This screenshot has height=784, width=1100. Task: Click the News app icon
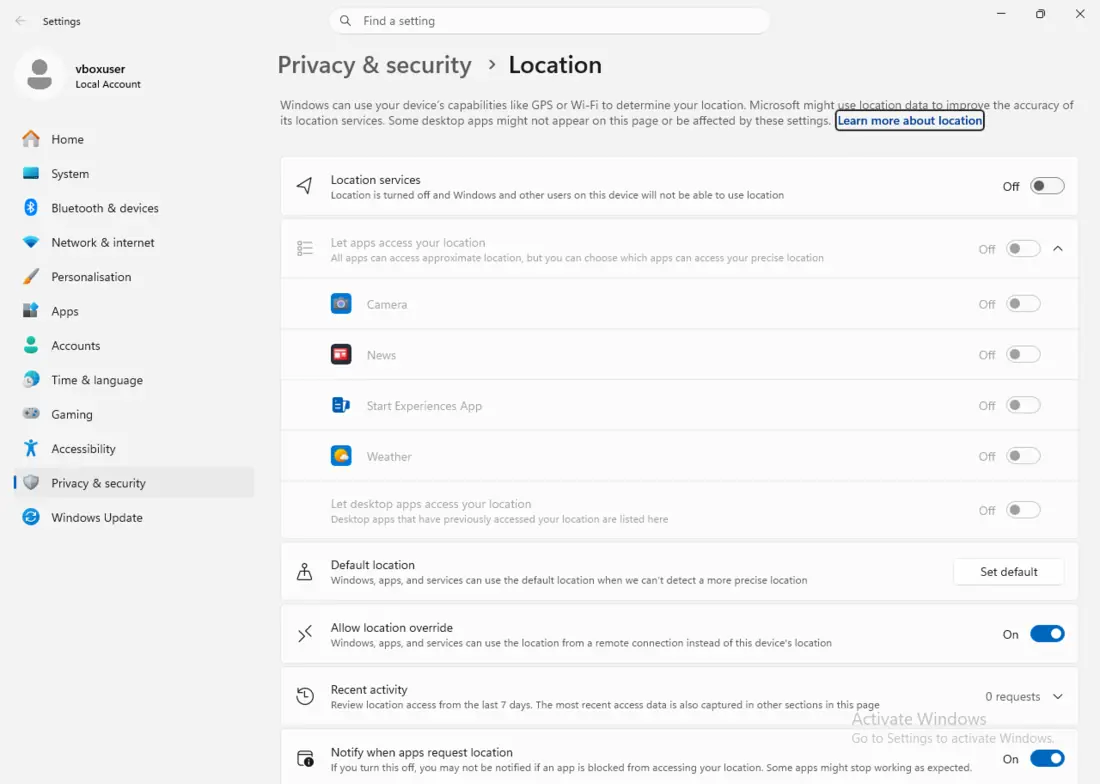tap(341, 354)
